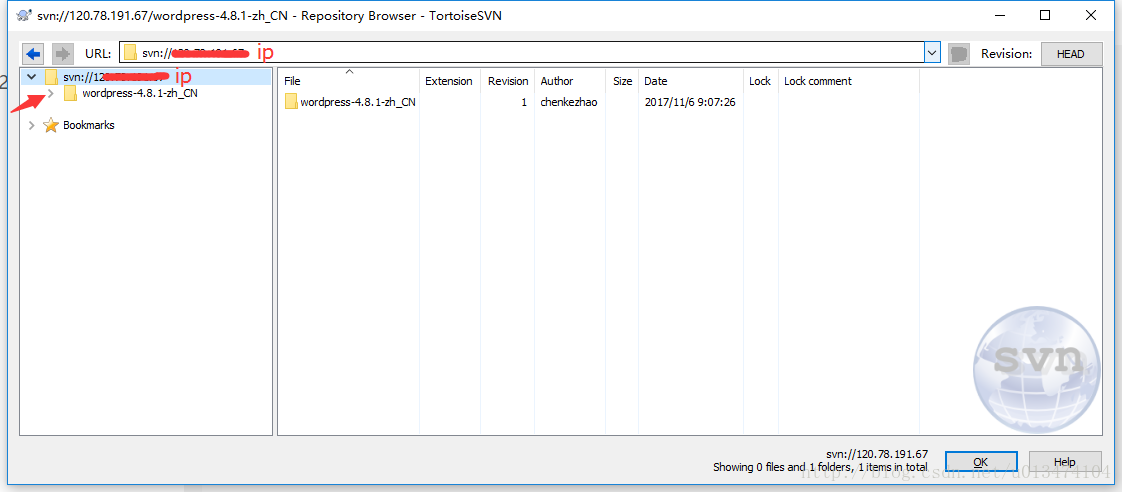Sort by the Lock comment column header
This screenshot has height=492, width=1122.
[x=849, y=81]
